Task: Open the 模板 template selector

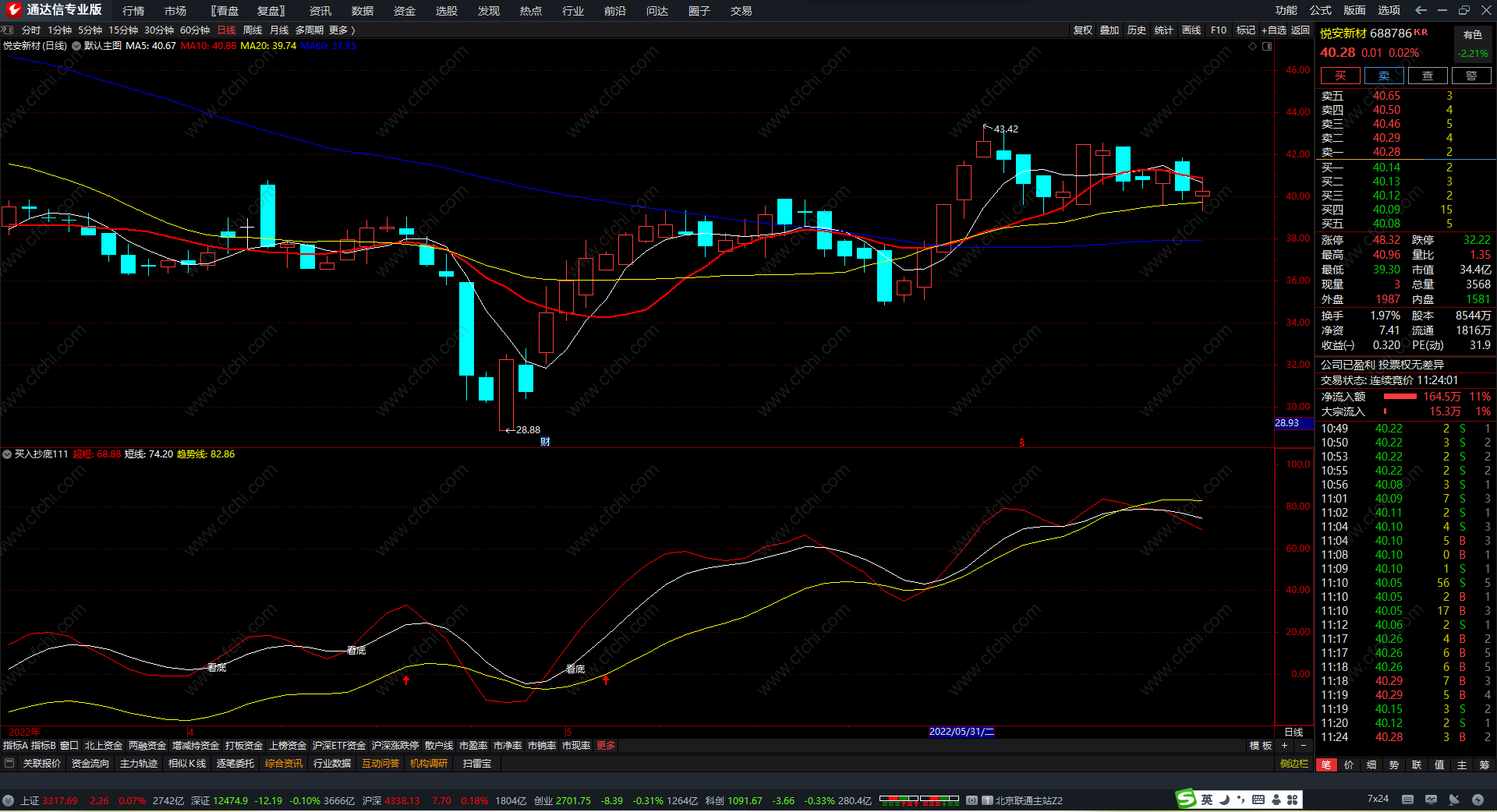Action: tap(1261, 746)
